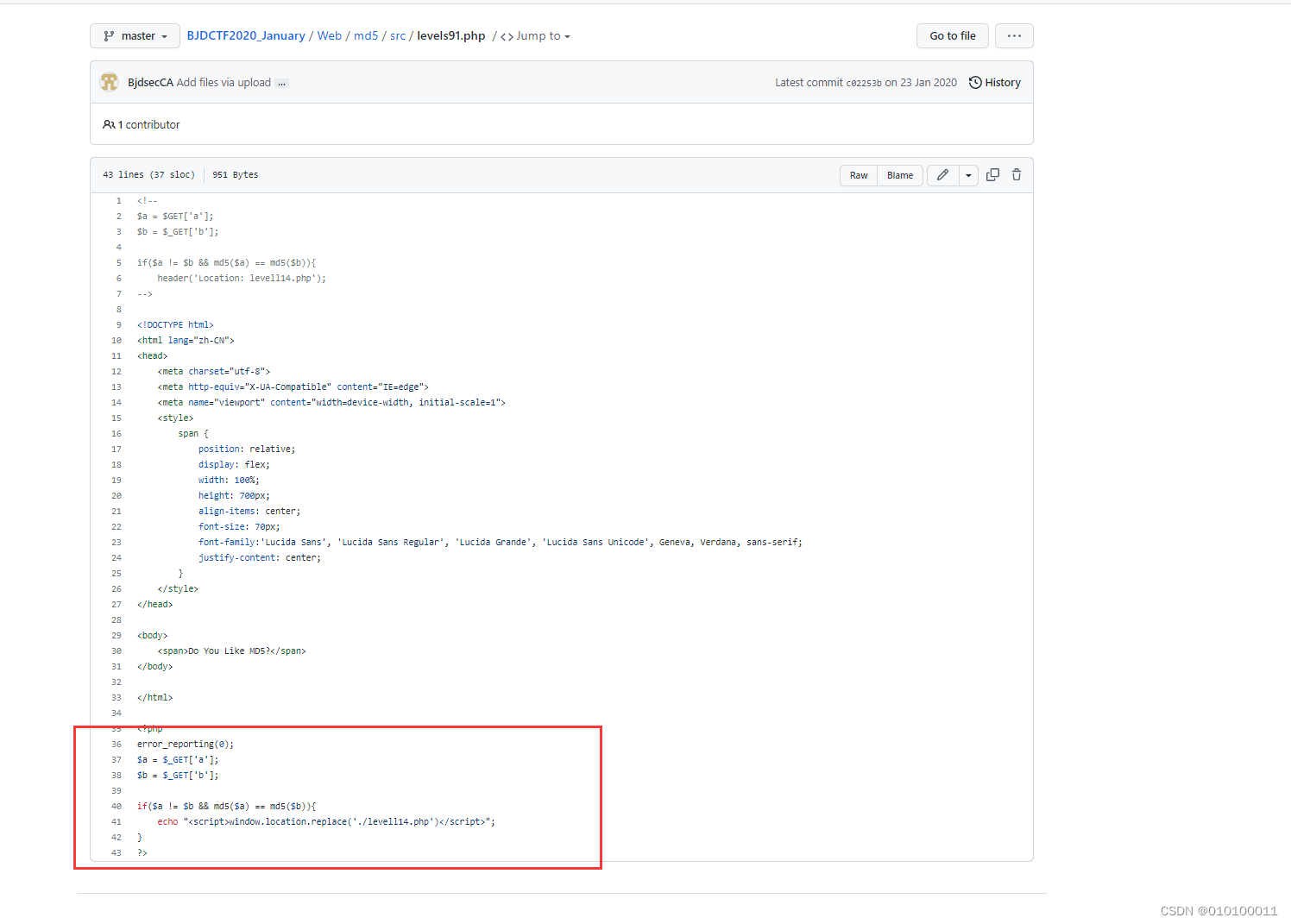The height and width of the screenshot is (924, 1291).
Task: View Raw file contents
Action: coord(859,175)
